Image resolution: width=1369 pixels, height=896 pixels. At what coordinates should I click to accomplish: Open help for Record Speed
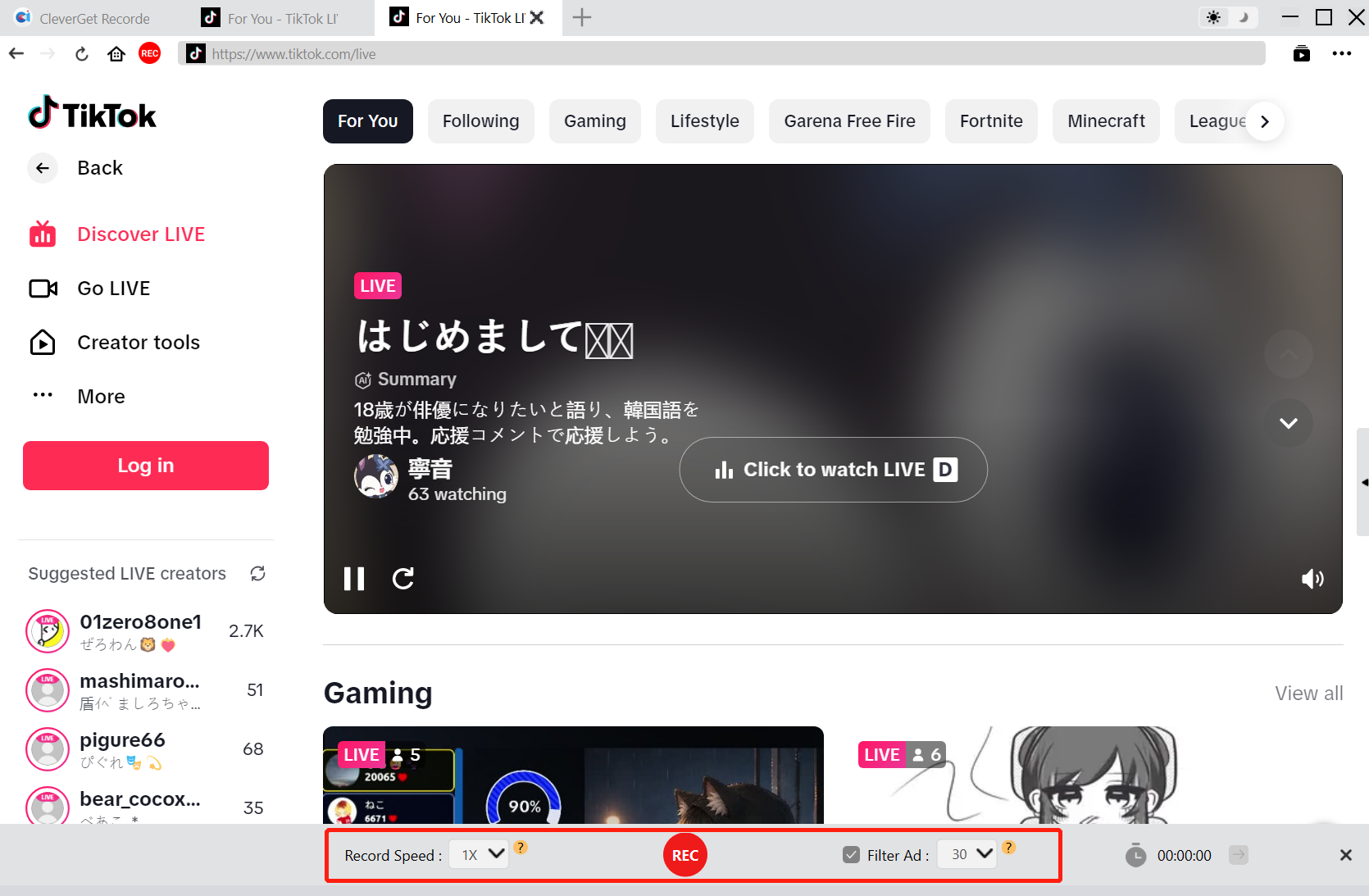521,847
